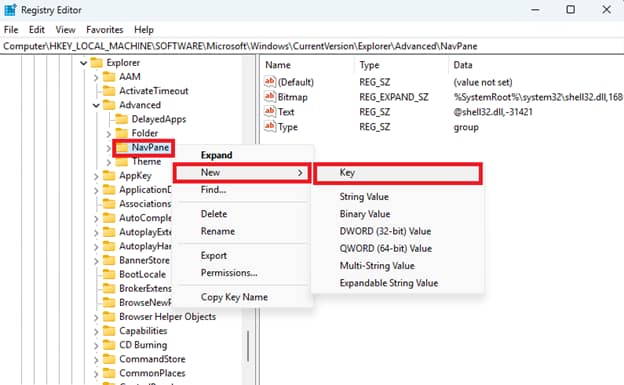This screenshot has height=385, width=624.
Task: Click the "@shell32.dll,-31421" data cell
Action: 493,112
